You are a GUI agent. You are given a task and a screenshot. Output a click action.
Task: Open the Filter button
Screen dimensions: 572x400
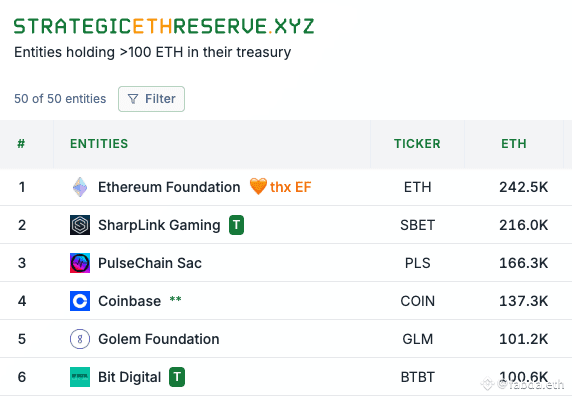151,99
